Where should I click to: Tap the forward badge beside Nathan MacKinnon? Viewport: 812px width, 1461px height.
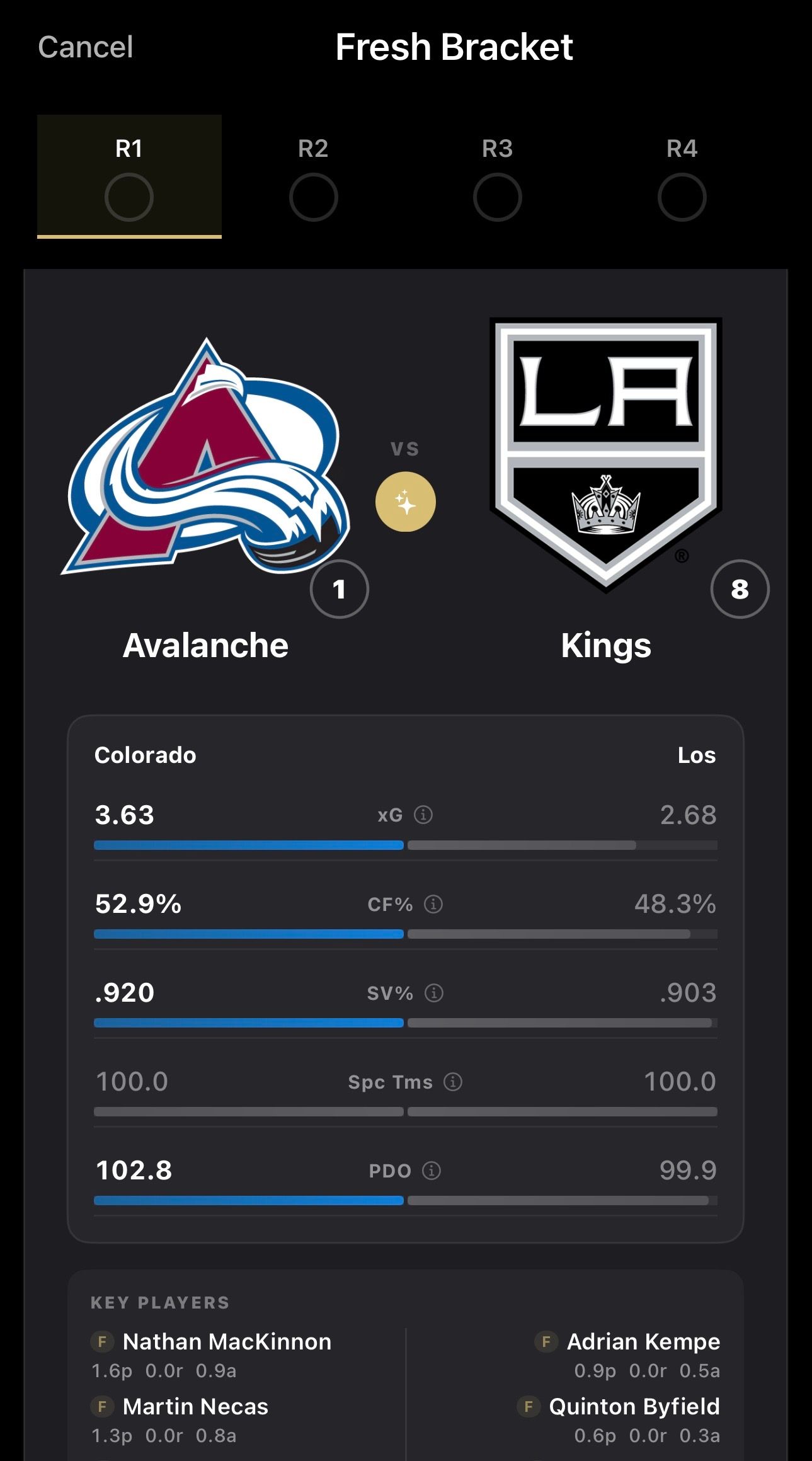point(102,1341)
